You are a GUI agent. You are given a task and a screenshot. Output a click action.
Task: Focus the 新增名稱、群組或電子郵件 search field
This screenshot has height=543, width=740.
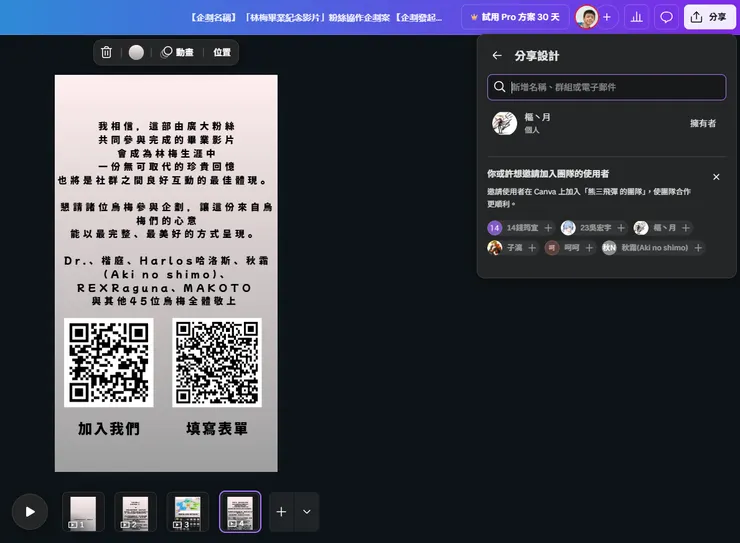click(x=606, y=87)
